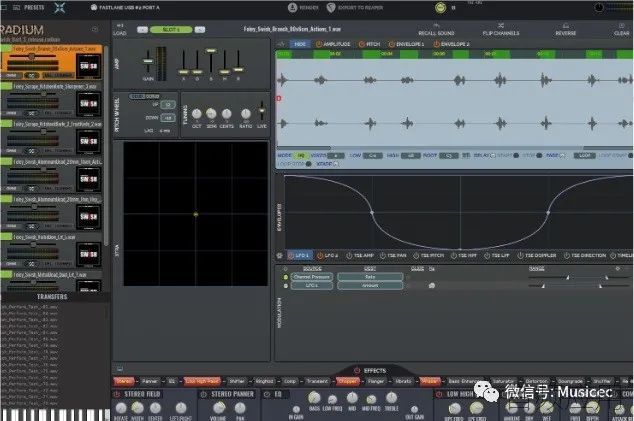The image size is (634, 421).
Task: Toggle the Stereo Panner power icon
Action: [x=203, y=394]
